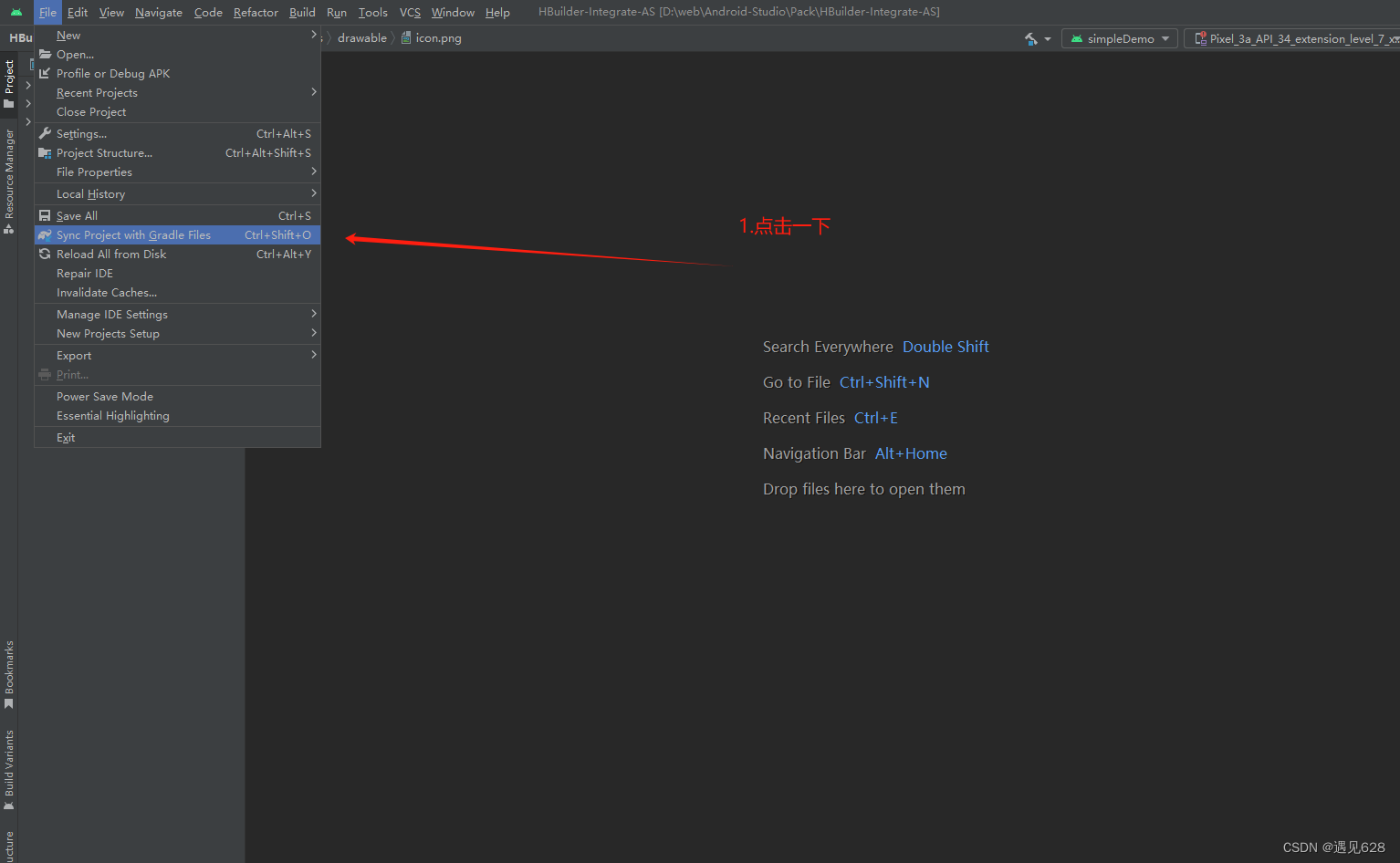Expand the Local History submenu arrow
1400x863 pixels.
click(x=314, y=193)
